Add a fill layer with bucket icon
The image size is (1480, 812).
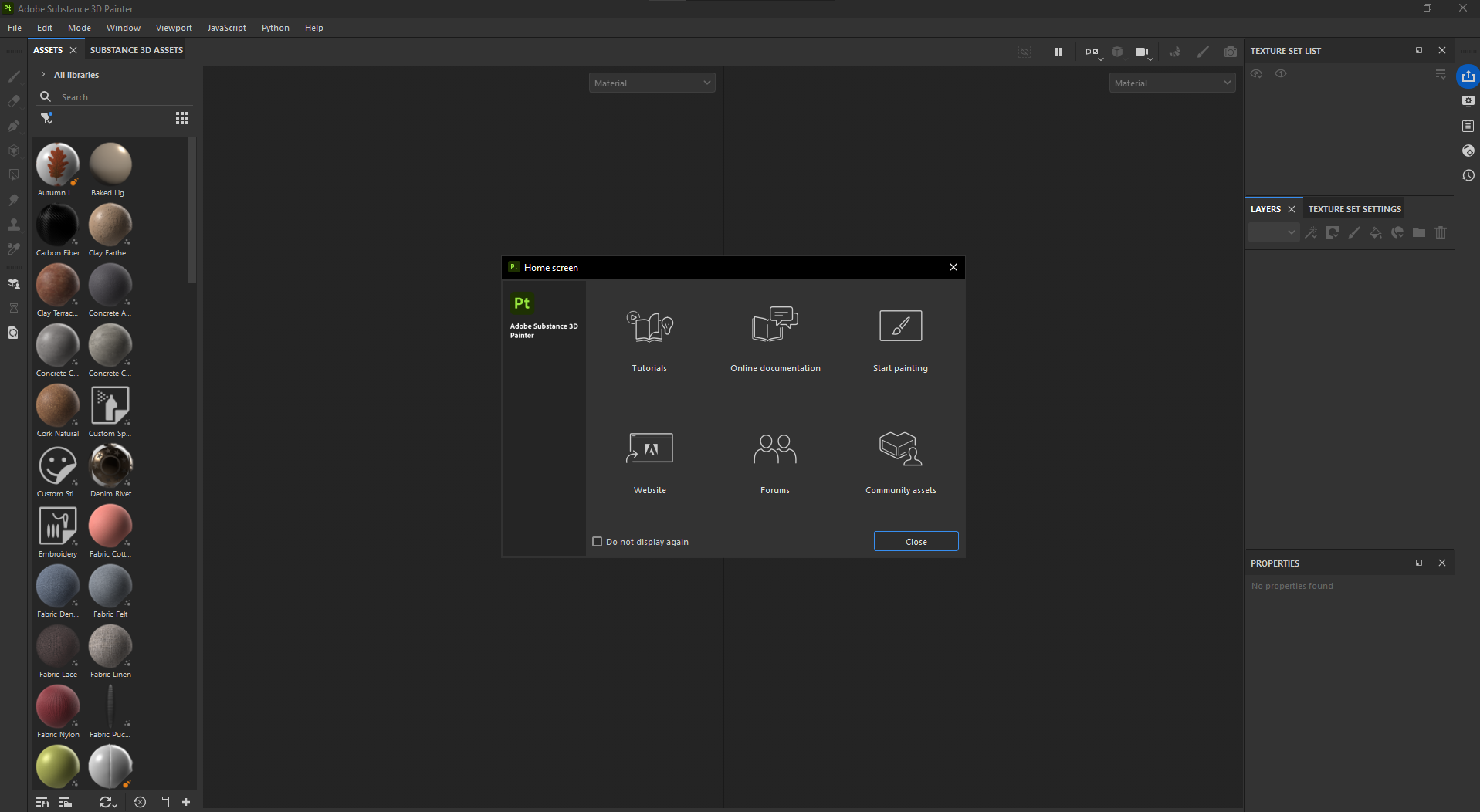tap(1375, 232)
